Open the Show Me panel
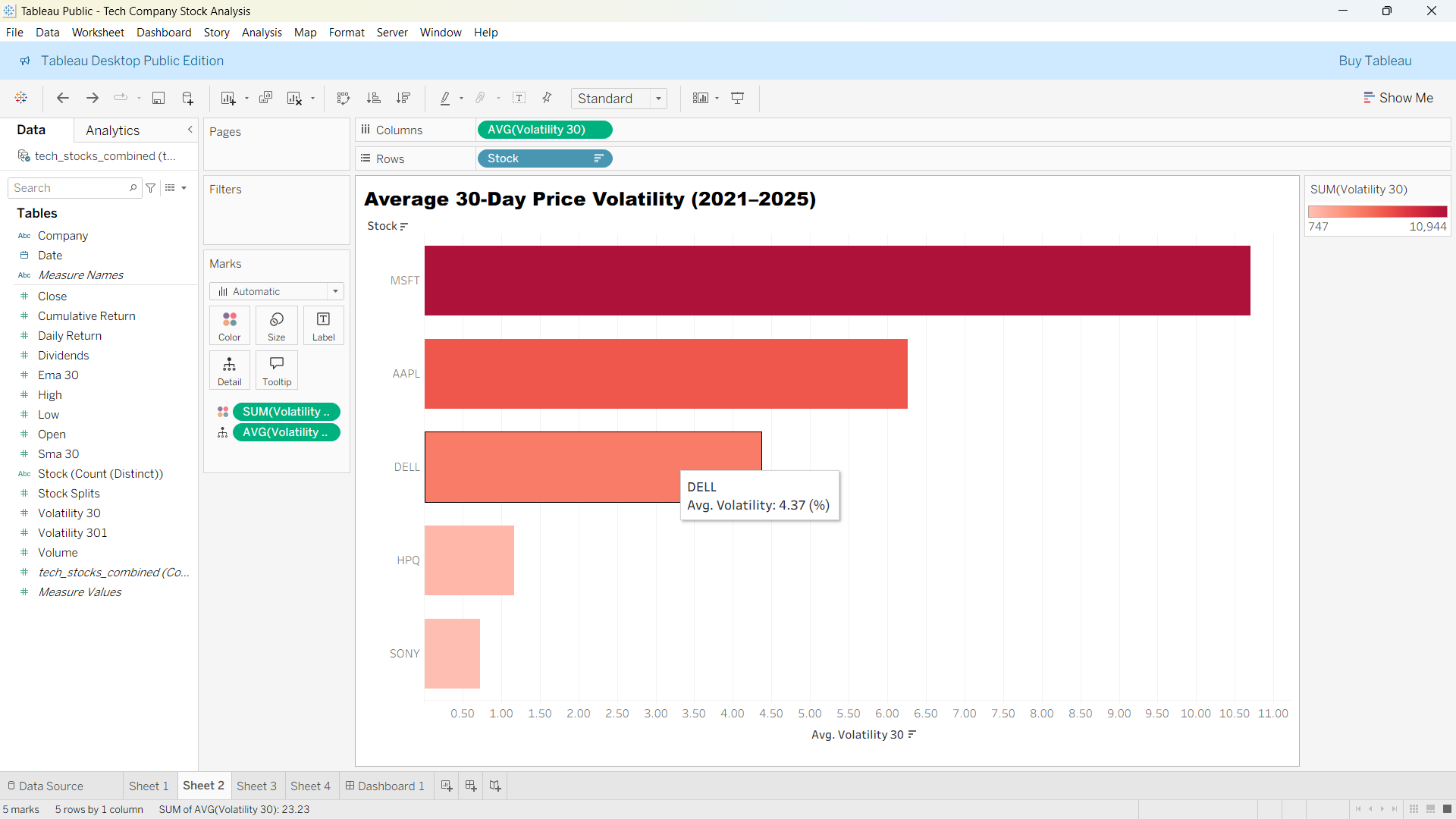Screen dimensions: 1456x819 click(x=1398, y=98)
